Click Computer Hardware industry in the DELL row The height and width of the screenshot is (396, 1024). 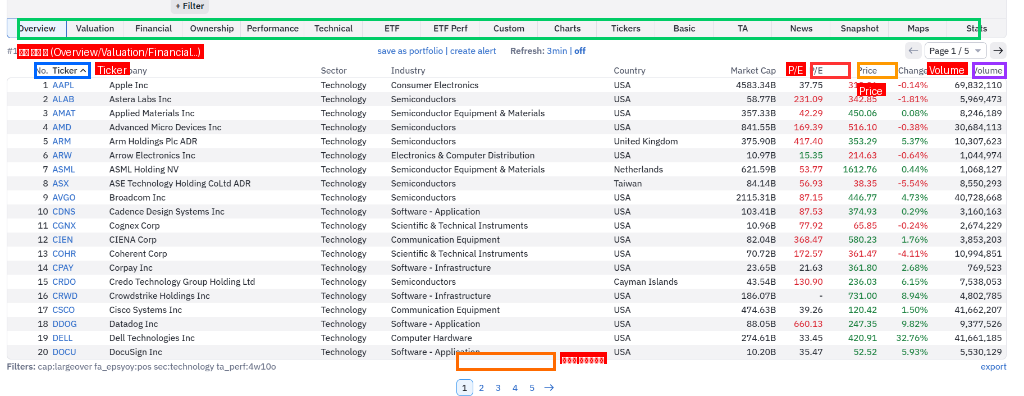[431, 338]
